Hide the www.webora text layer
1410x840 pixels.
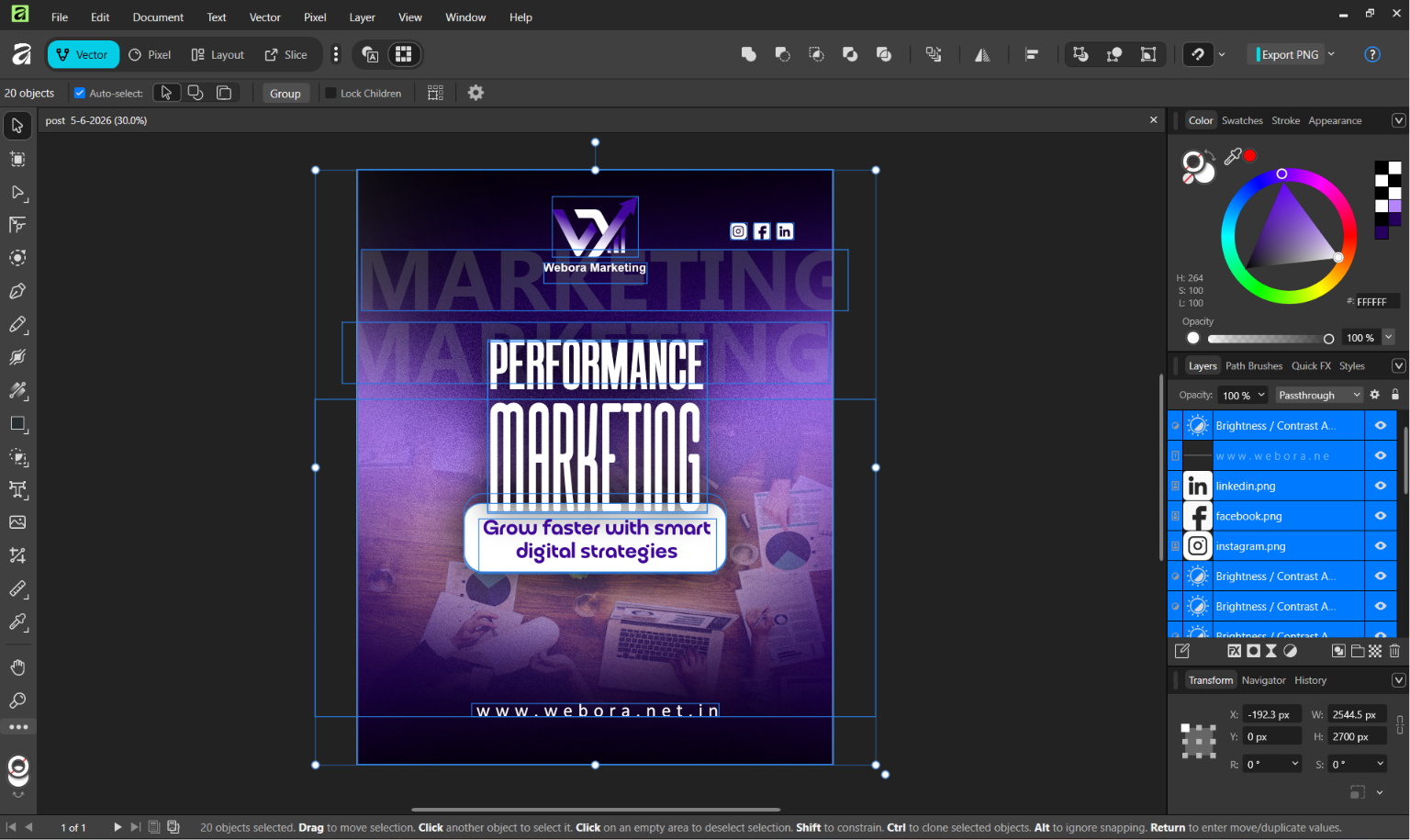[1380, 455]
